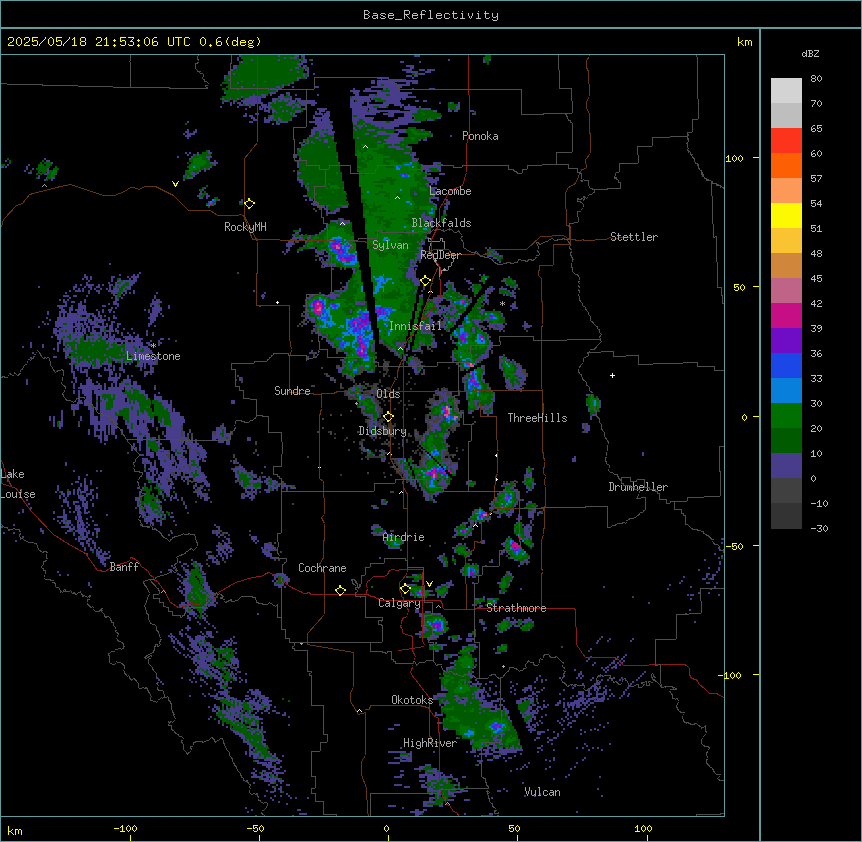Select the Lacombe city label
862x842 pixels.
[x=450, y=191]
